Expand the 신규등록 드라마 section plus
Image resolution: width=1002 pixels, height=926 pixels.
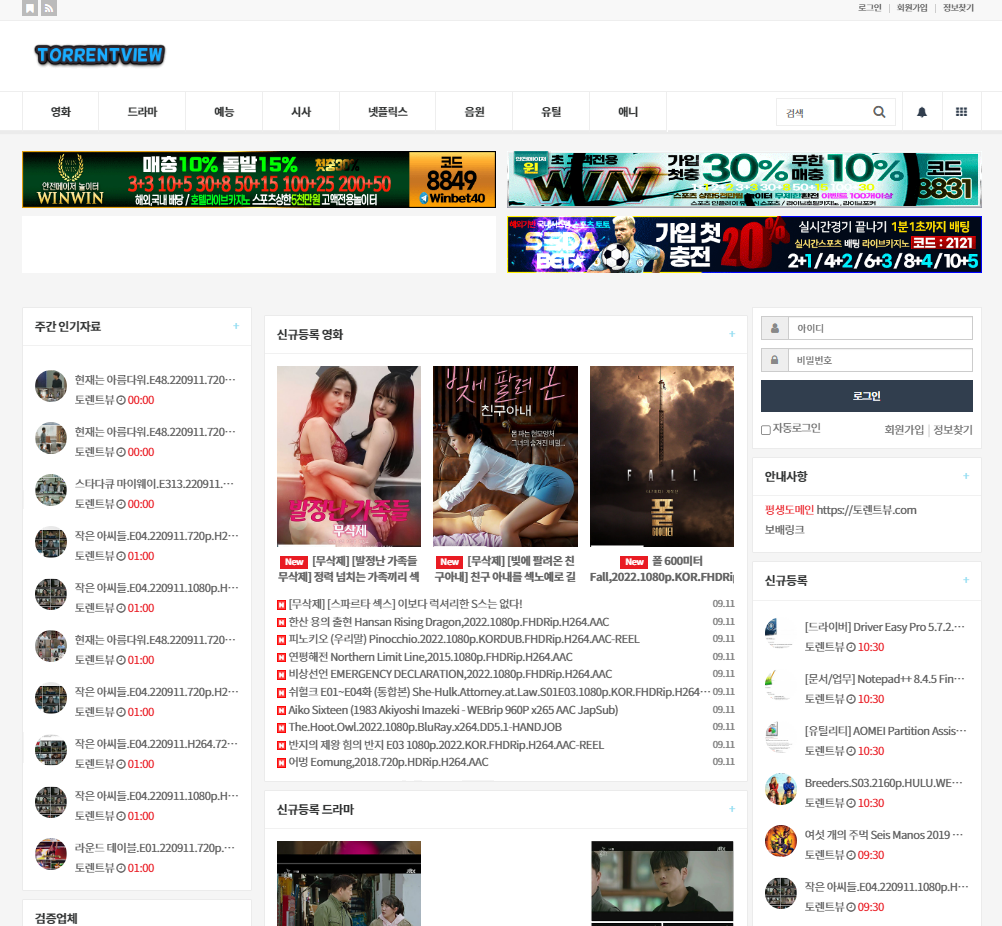coord(732,809)
